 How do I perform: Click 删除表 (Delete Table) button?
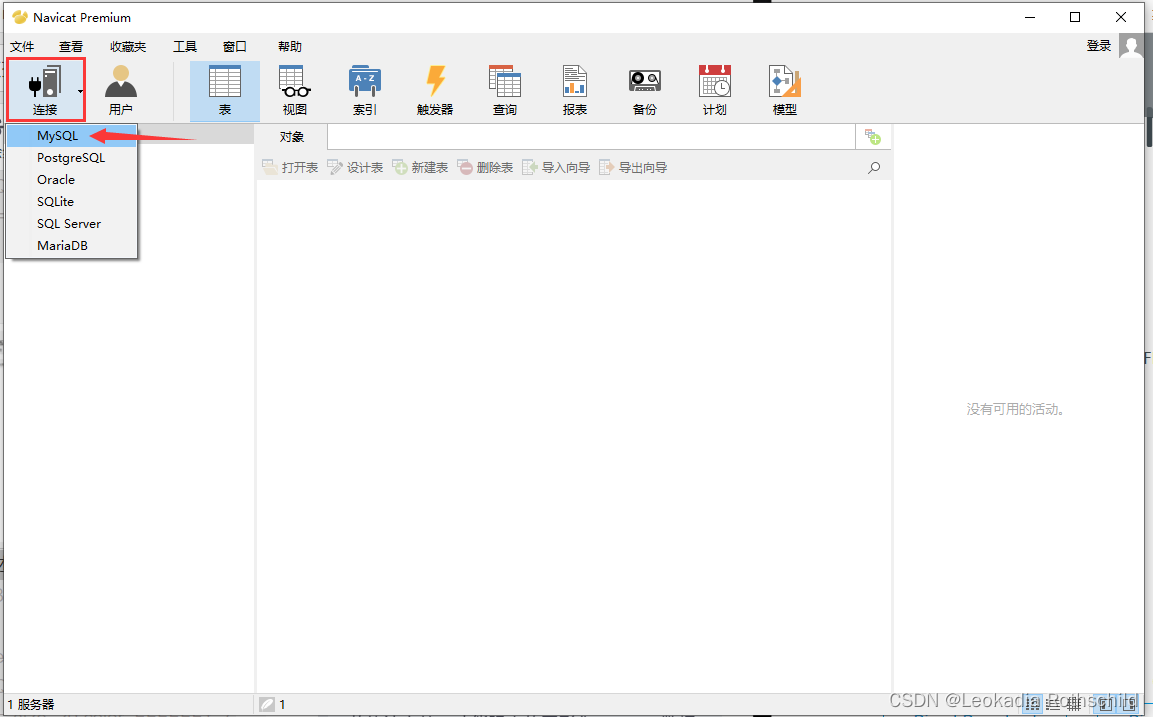[x=485, y=168]
